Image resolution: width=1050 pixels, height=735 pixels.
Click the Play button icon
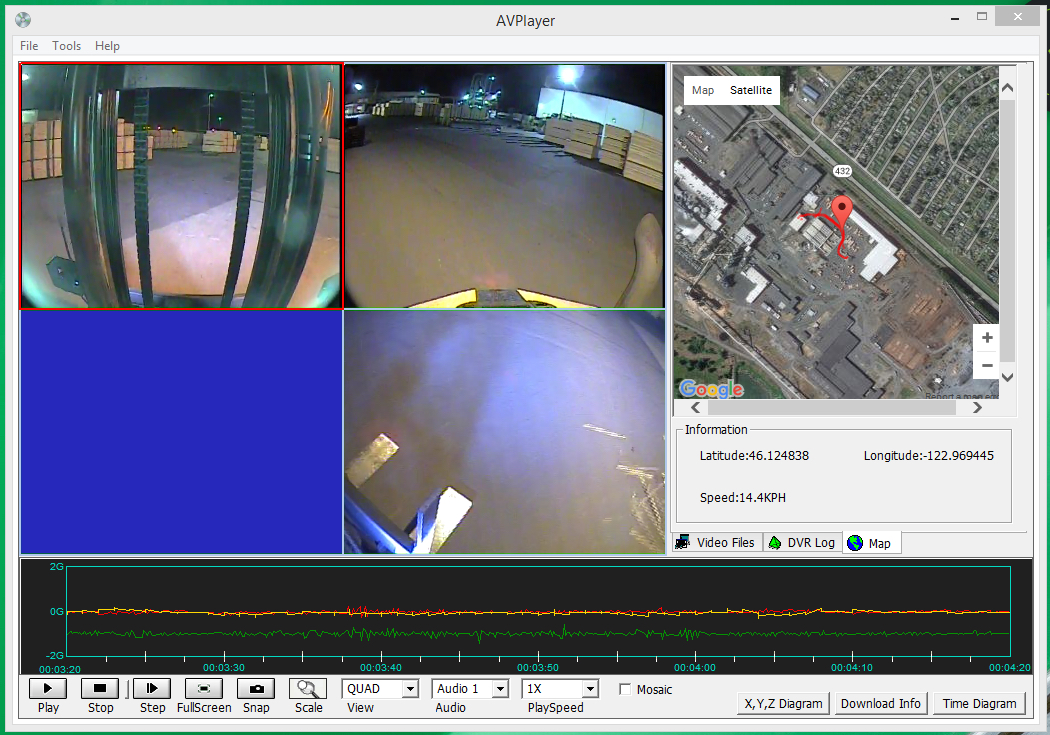click(48, 689)
